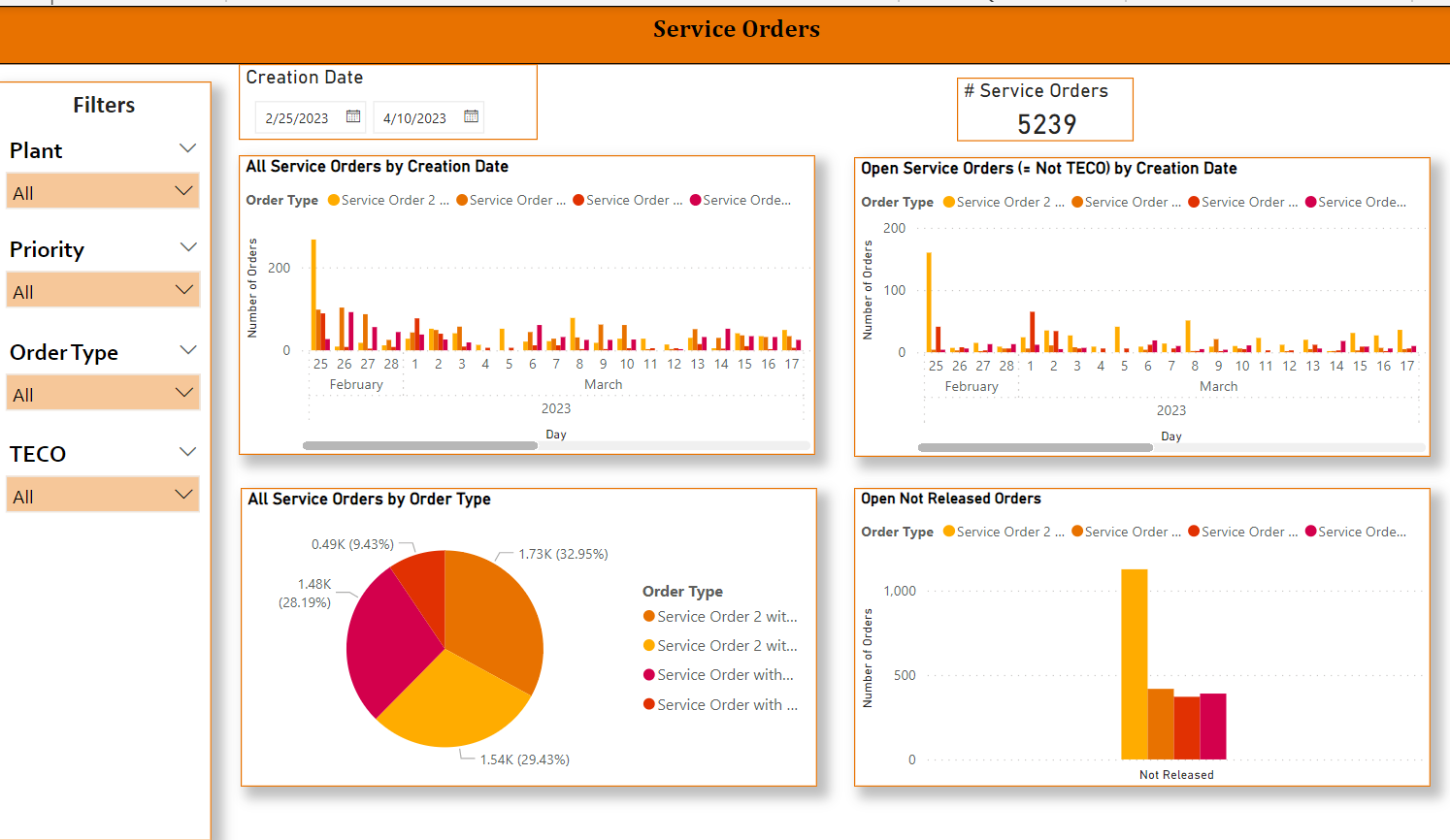Click the yellow legend marker in All Service Orders chart

[334, 201]
